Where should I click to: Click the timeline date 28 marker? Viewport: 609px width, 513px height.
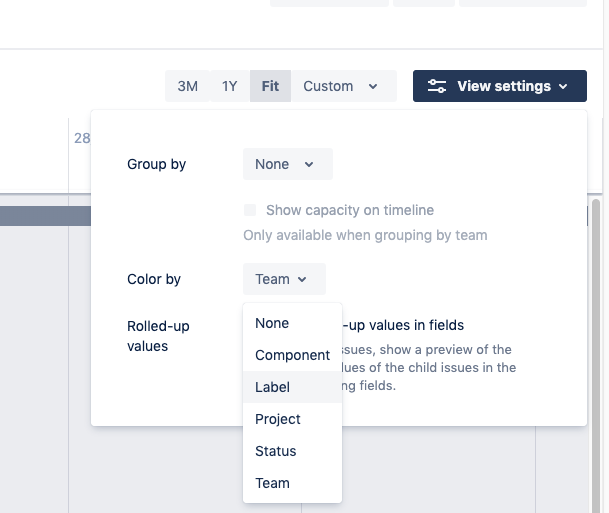click(x=82, y=138)
